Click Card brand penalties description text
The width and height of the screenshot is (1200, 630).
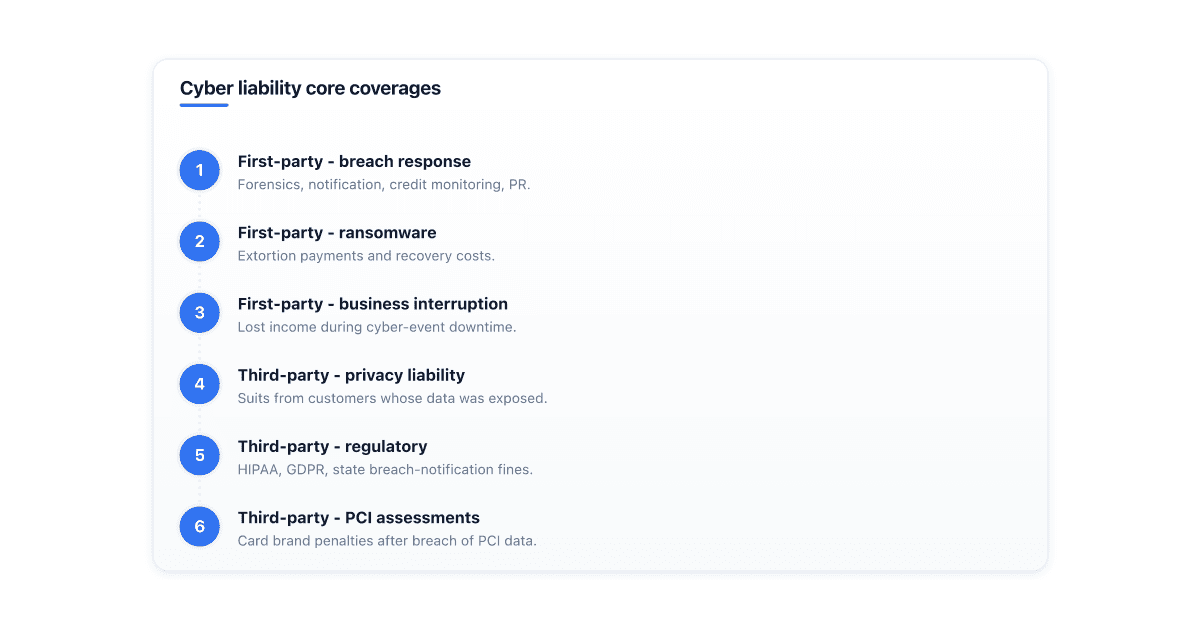point(387,541)
